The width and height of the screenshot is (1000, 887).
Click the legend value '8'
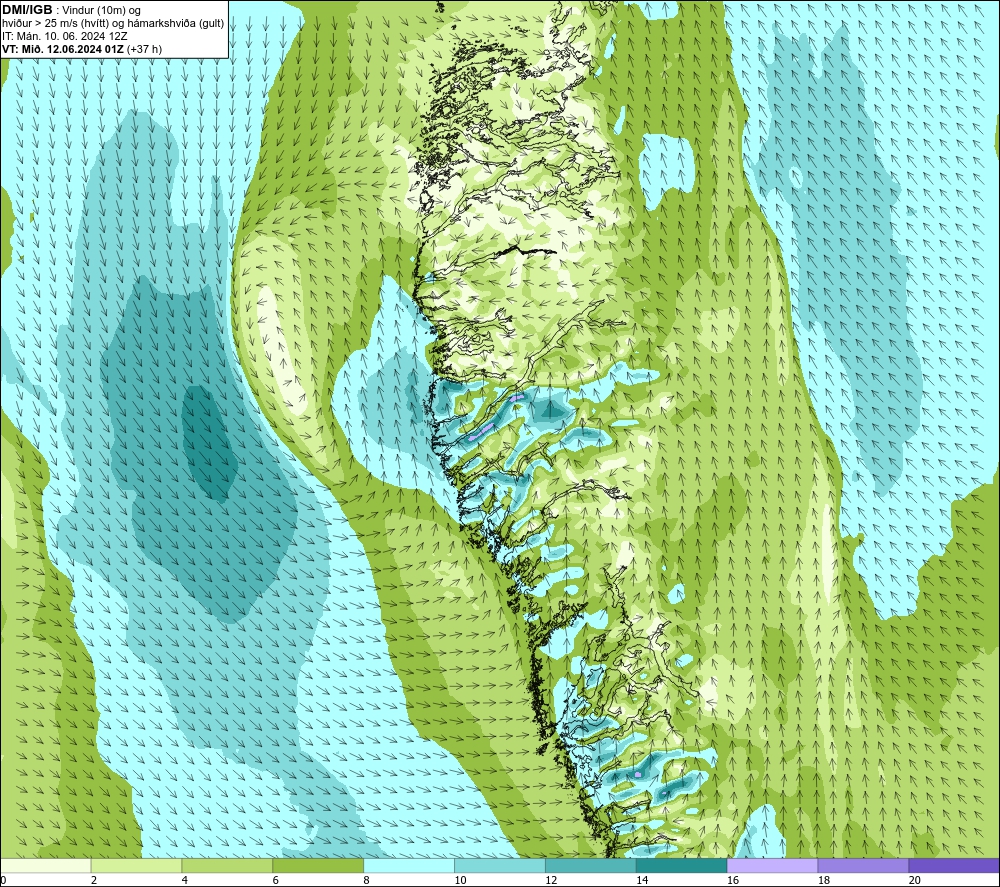click(366, 880)
